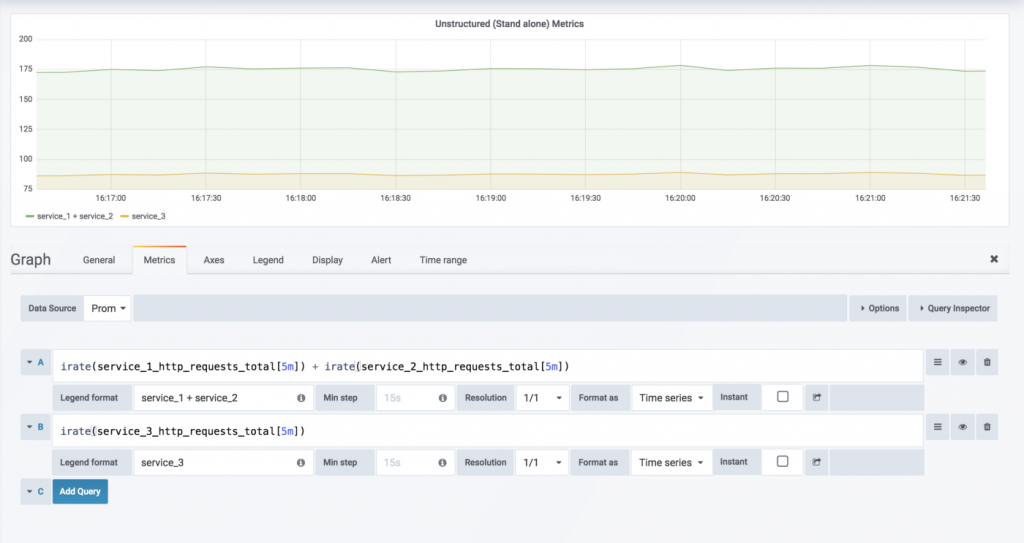The width and height of the screenshot is (1024, 543).
Task: Open hamburger menu for query A
Action: click(937, 363)
